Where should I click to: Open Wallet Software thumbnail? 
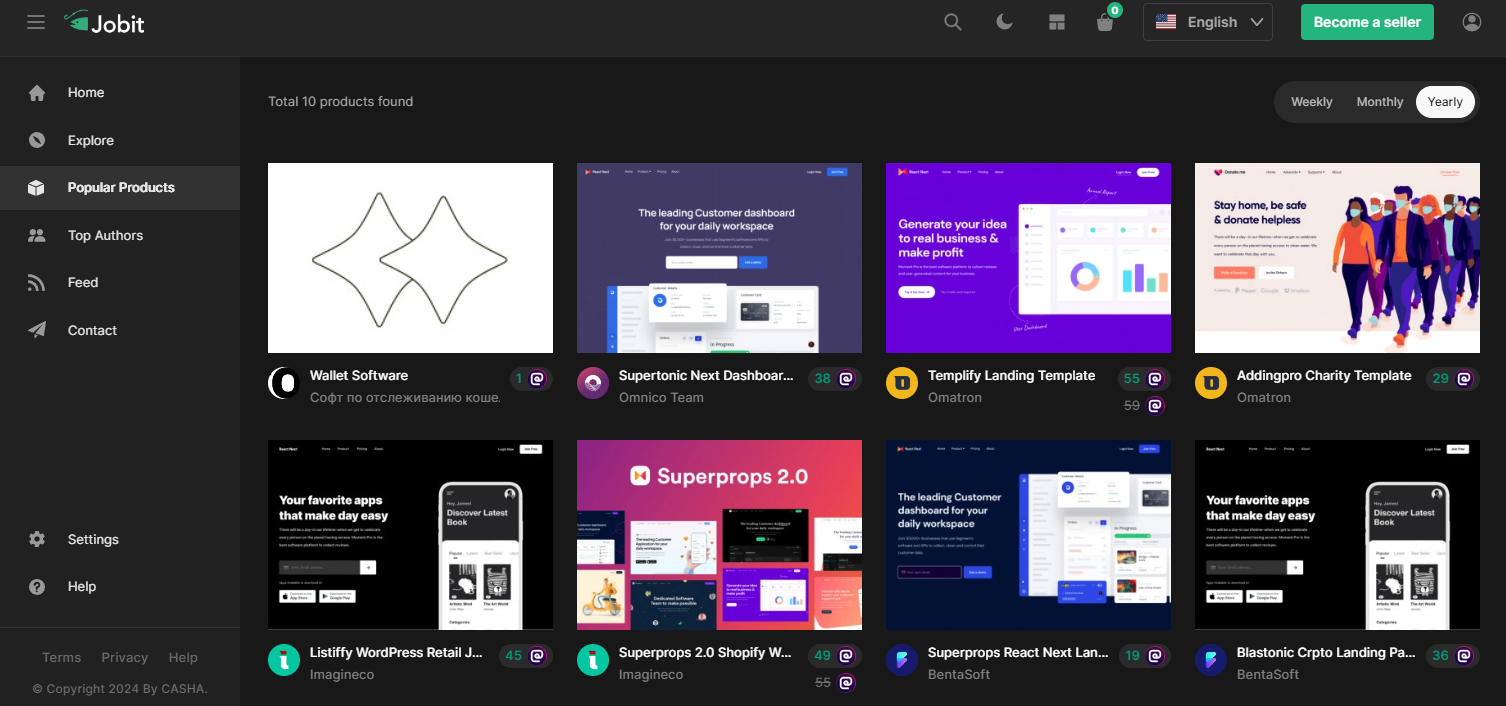click(x=410, y=258)
